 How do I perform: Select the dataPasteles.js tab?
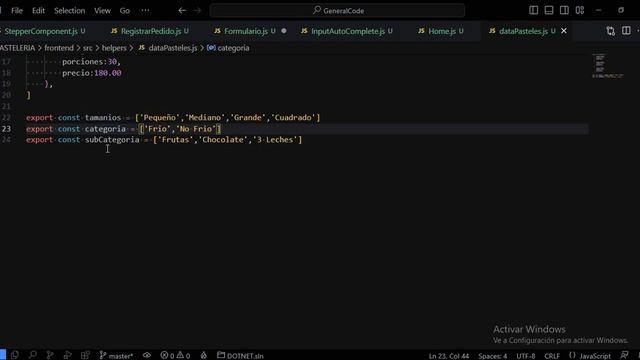(x=523, y=31)
